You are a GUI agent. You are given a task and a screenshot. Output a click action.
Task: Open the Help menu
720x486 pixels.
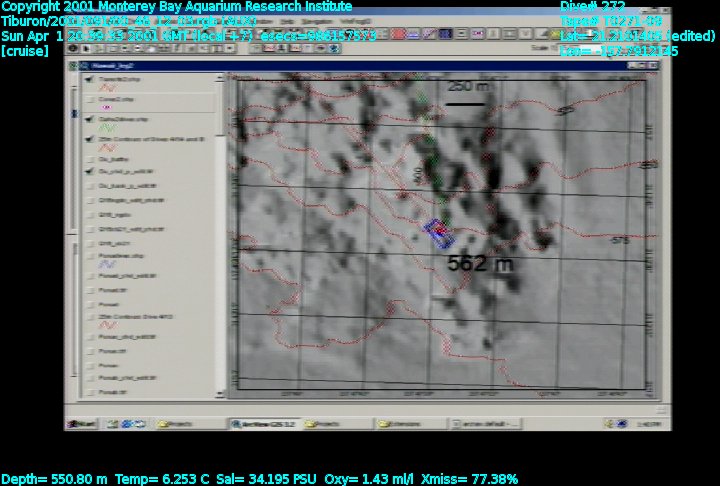coord(288,20)
